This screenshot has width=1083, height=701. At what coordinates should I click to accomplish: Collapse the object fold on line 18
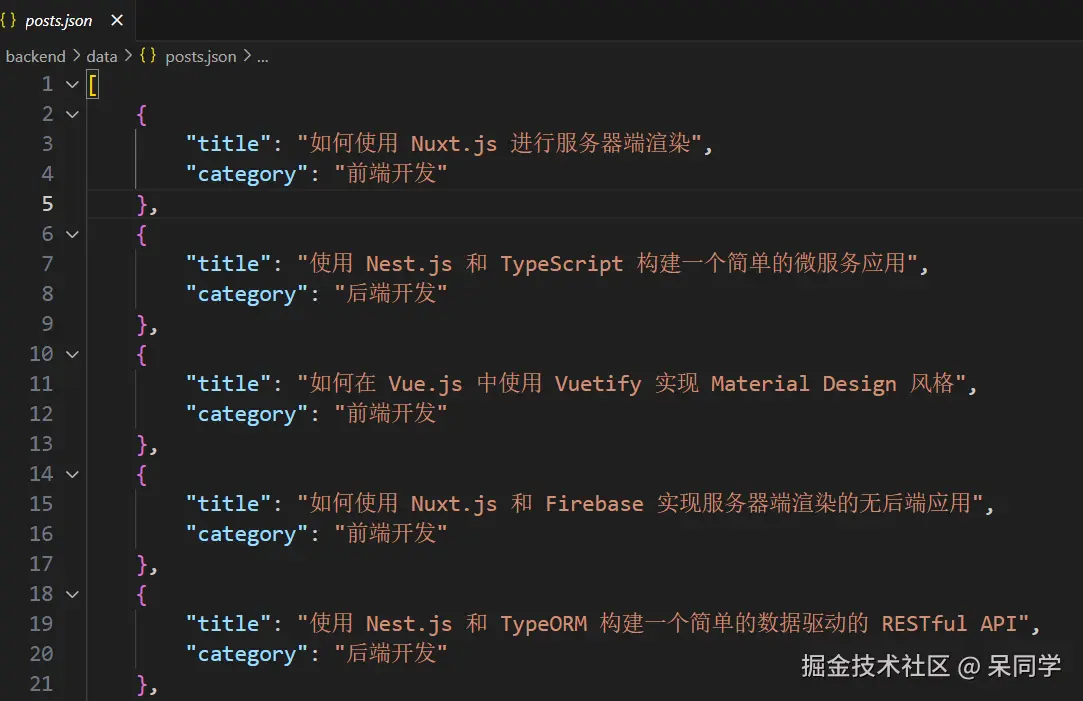click(x=72, y=594)
